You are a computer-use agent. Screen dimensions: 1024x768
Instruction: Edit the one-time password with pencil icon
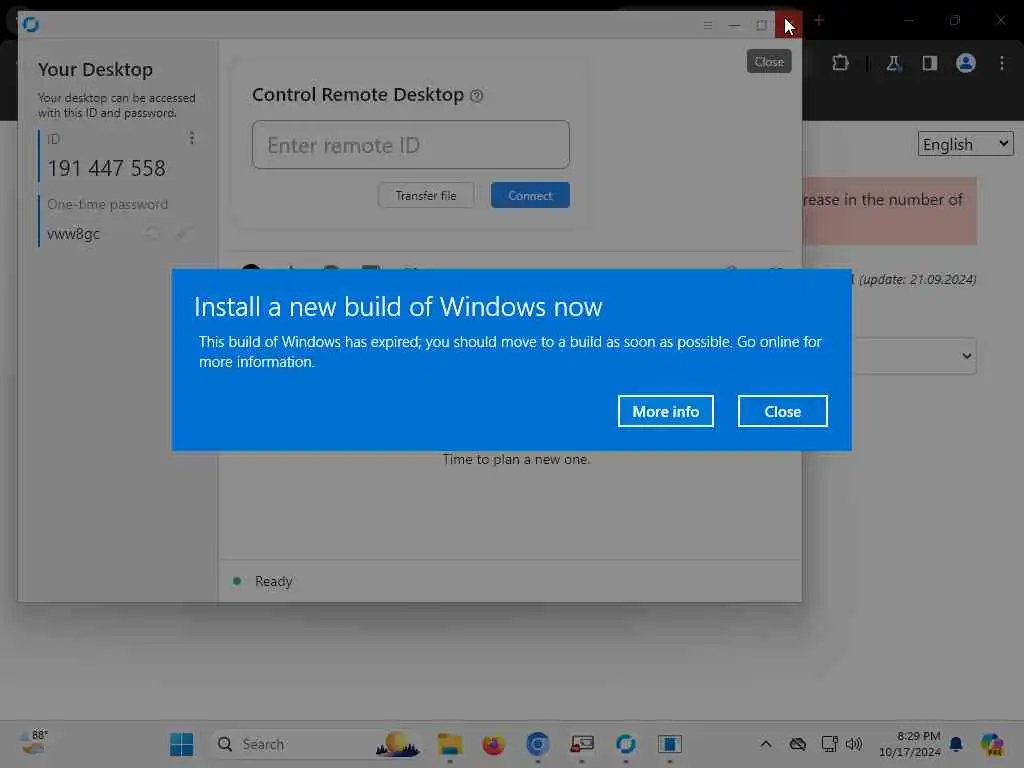(x=184, y=233)
